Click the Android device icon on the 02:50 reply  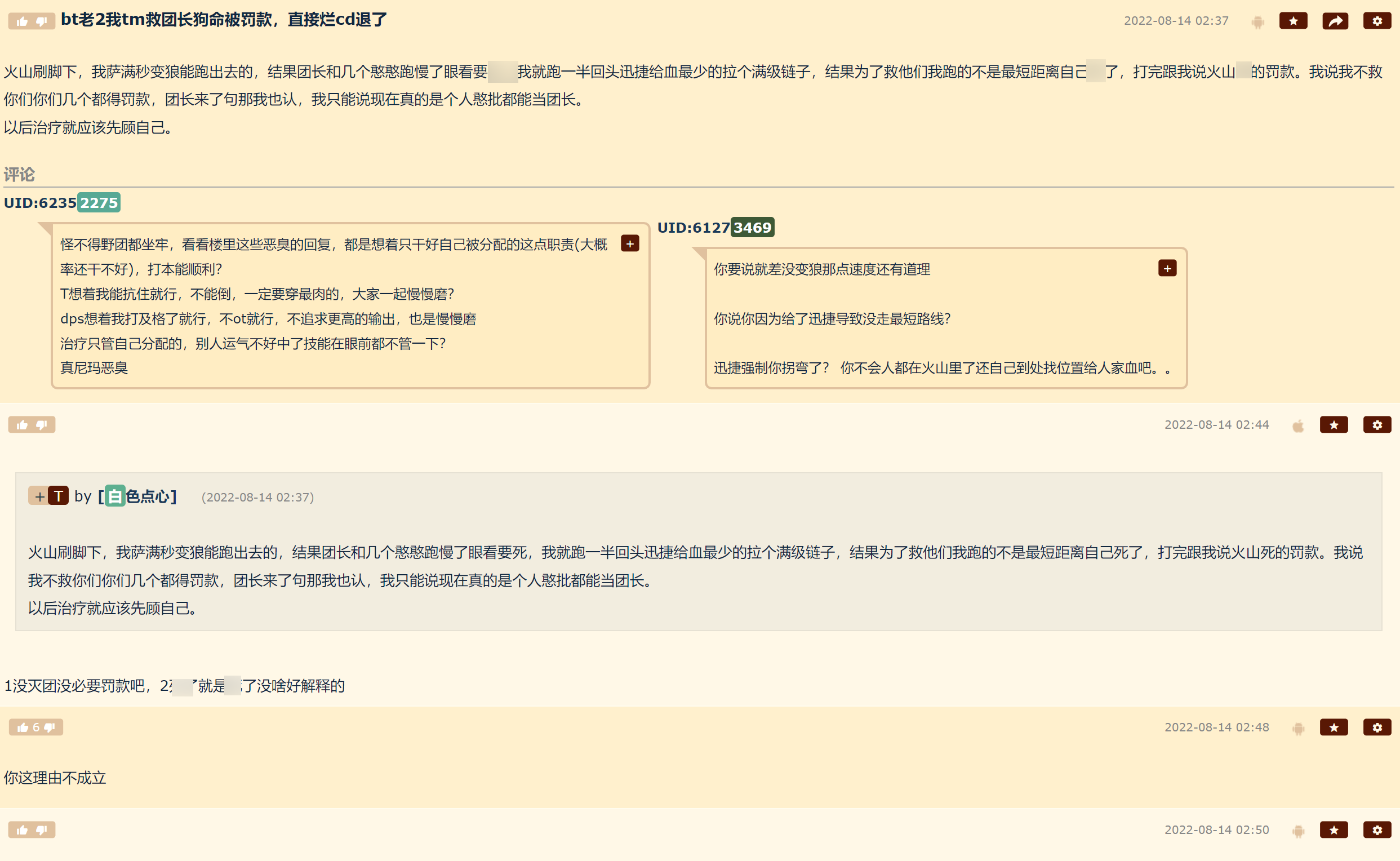click(1298, 831)
